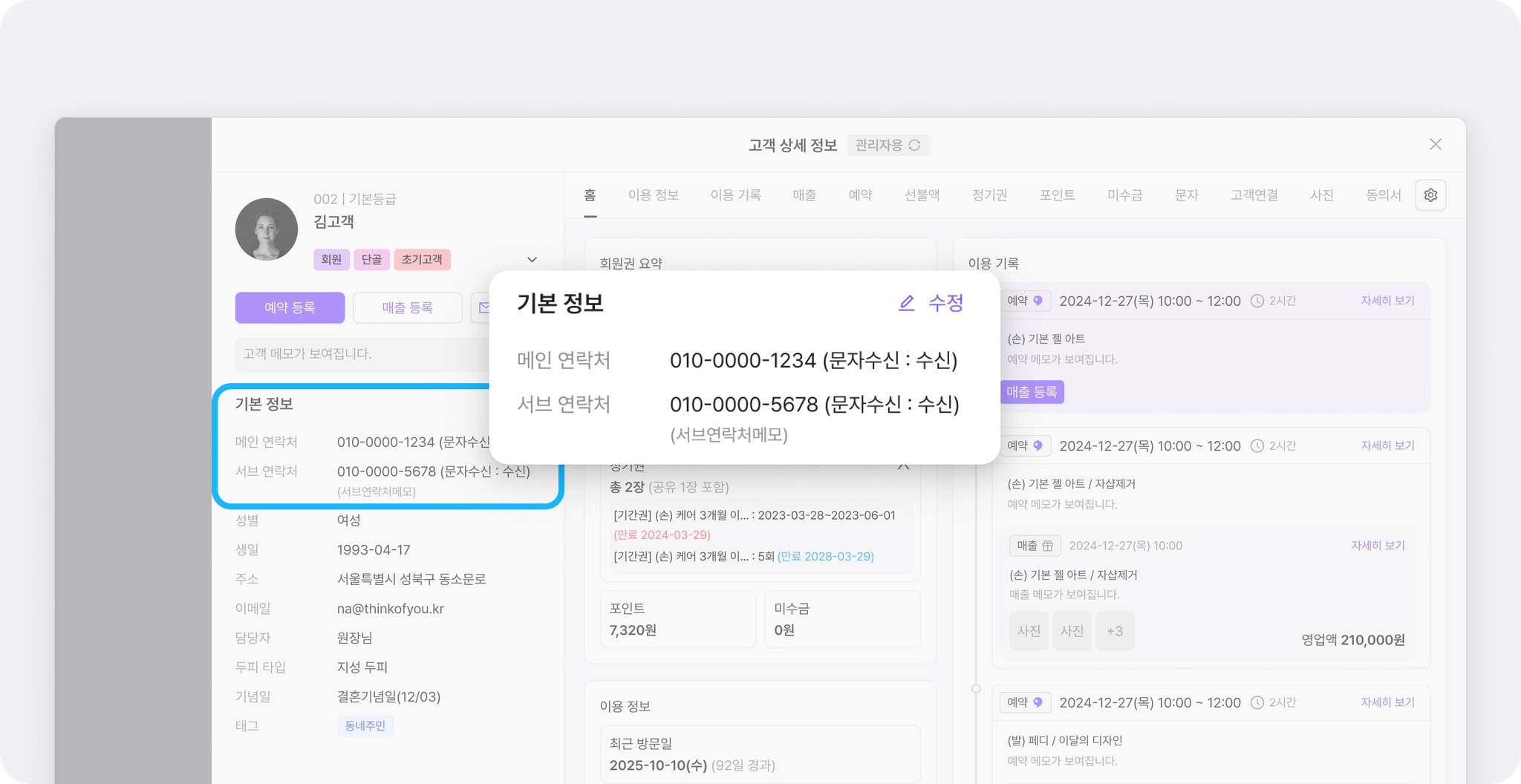Open 자세히 보기 on the 자샵제거 예약 header row
This screenshot has width=1521, height=784.
(x=1387, y=445)
